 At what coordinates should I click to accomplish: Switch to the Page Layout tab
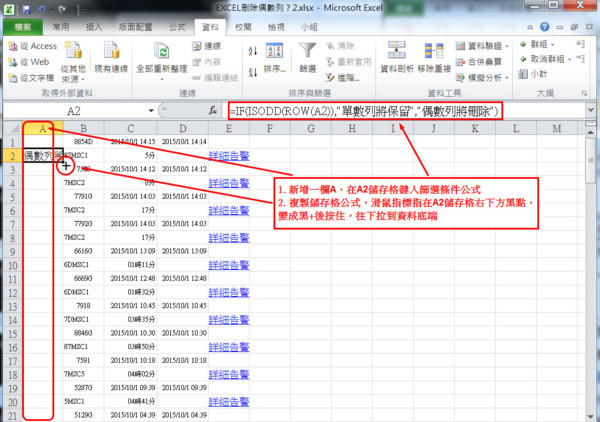(x=135, y=27)
